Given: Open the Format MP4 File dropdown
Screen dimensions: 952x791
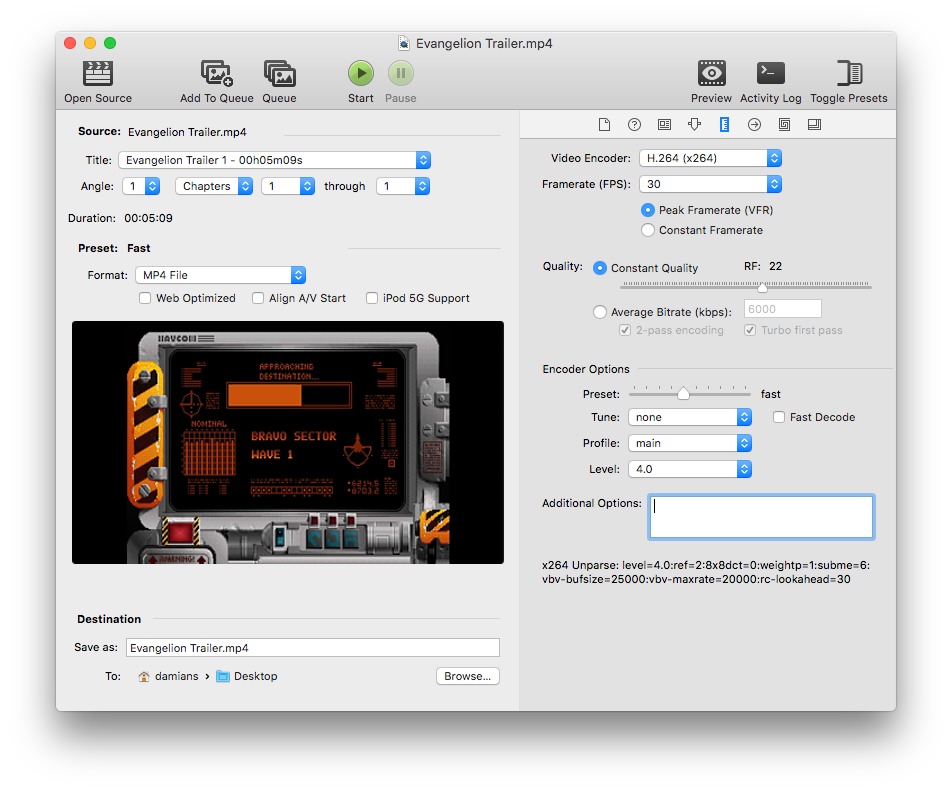Looking at the screenshot, I should (220, 275).
